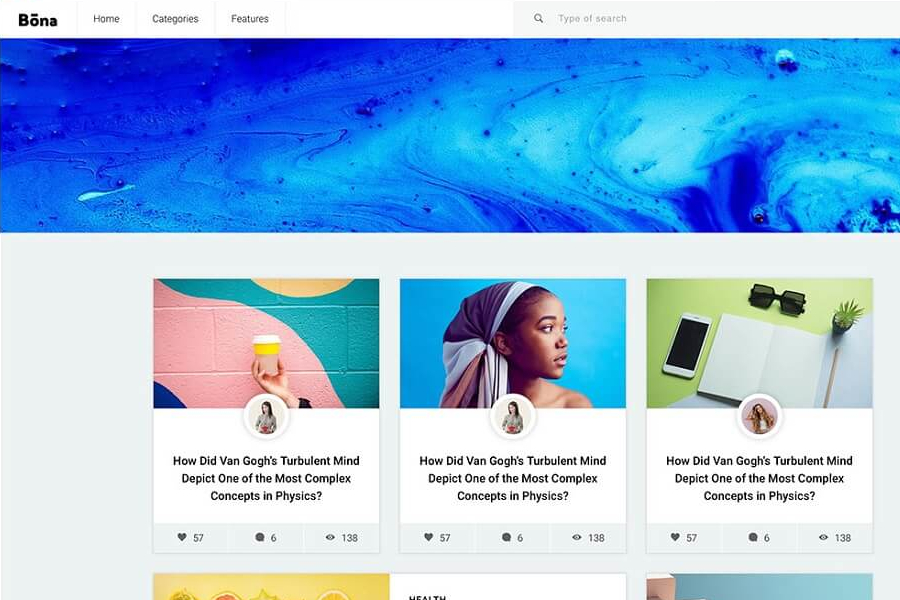Viewport: 900px width, 600px height.
Task: Like the first card via heart icon
Action: (182, 537)
